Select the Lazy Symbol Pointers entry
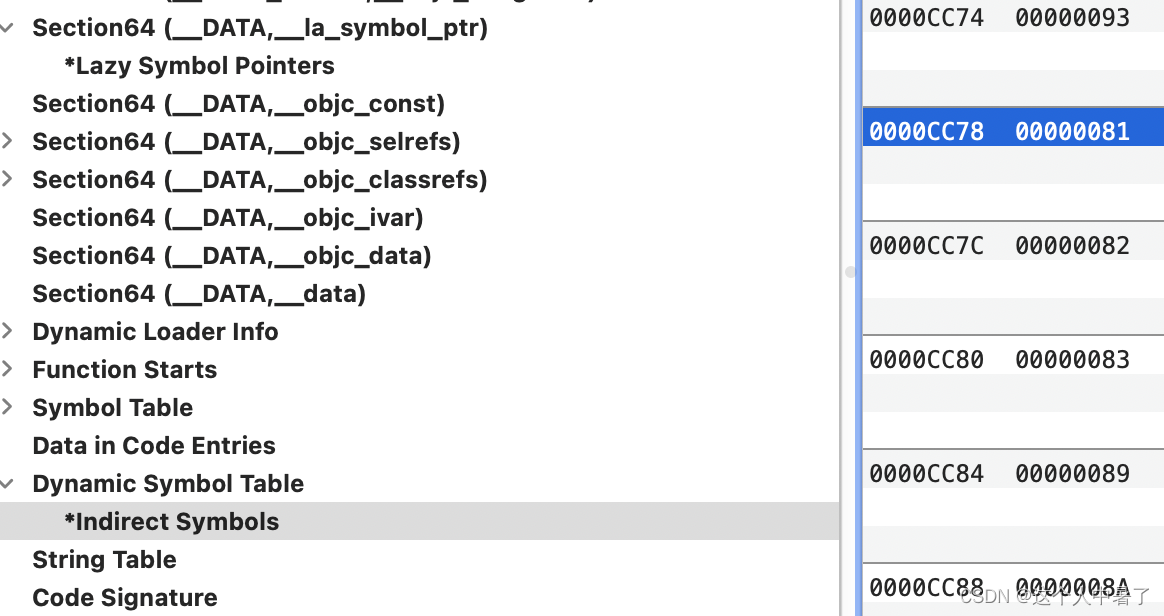Image resolution: width=1164 pixels, height=616 pixels. tap(199, 65)
